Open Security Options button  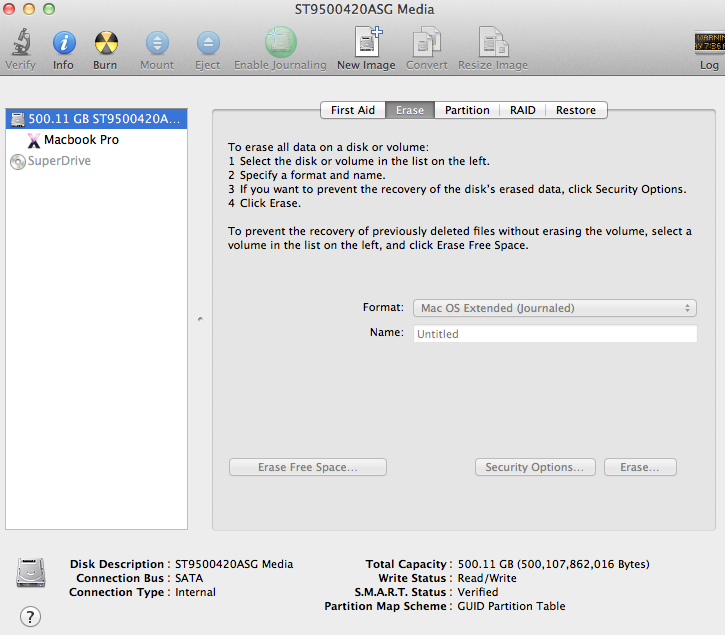point(535,467)
